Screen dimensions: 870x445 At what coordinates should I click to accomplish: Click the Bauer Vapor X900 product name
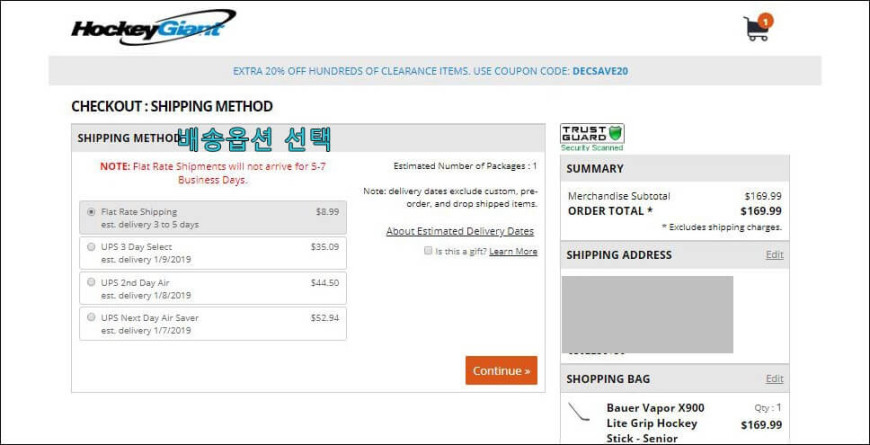(x=655, y=423)
